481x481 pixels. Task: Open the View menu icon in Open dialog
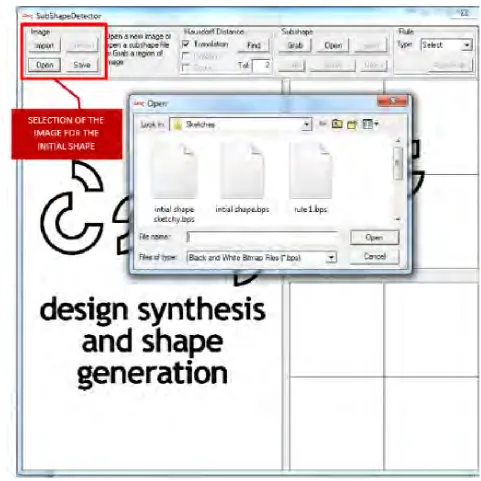(x=370, y=124)
